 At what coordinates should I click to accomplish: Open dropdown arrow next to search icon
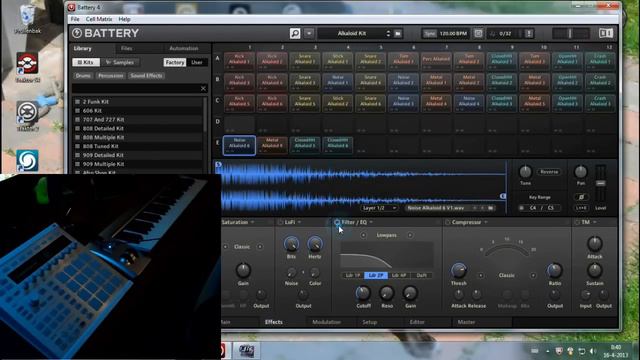tap(309, 33)
